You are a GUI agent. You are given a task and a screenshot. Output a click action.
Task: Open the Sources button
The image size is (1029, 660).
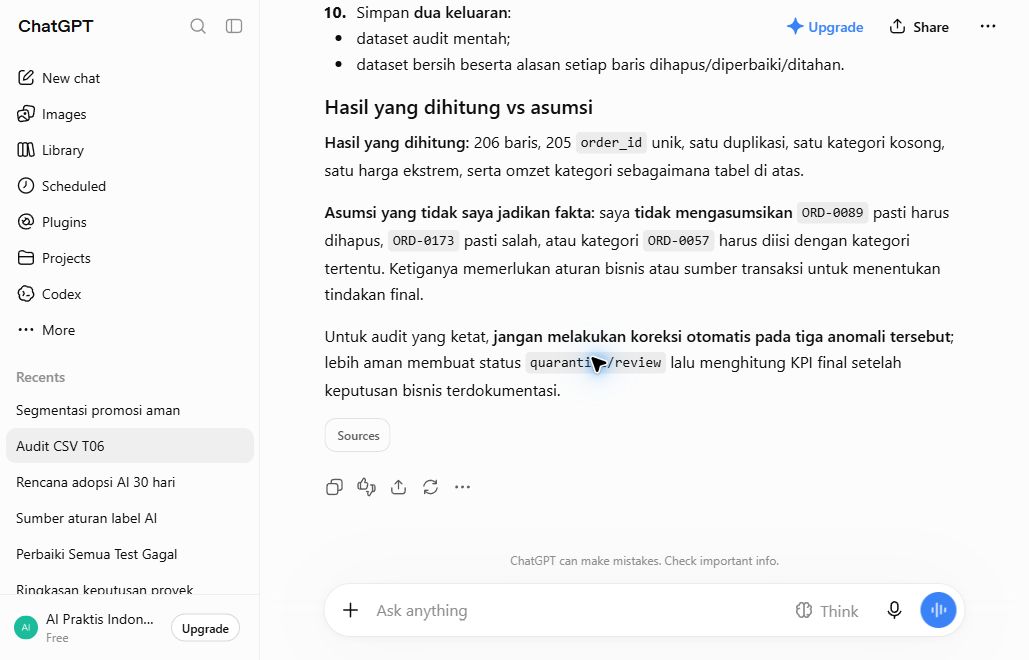click(358, 436)
